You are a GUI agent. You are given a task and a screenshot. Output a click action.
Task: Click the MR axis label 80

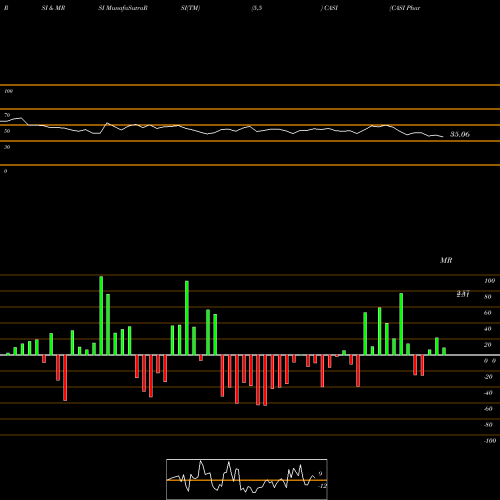(488, 297)
